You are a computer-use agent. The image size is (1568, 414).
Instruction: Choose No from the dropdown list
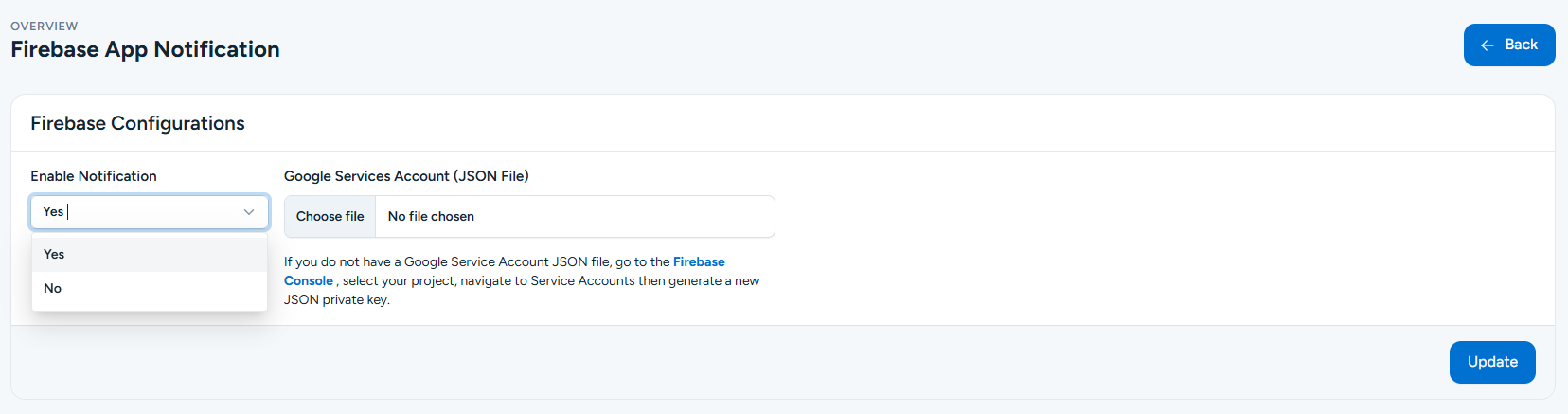53,289
